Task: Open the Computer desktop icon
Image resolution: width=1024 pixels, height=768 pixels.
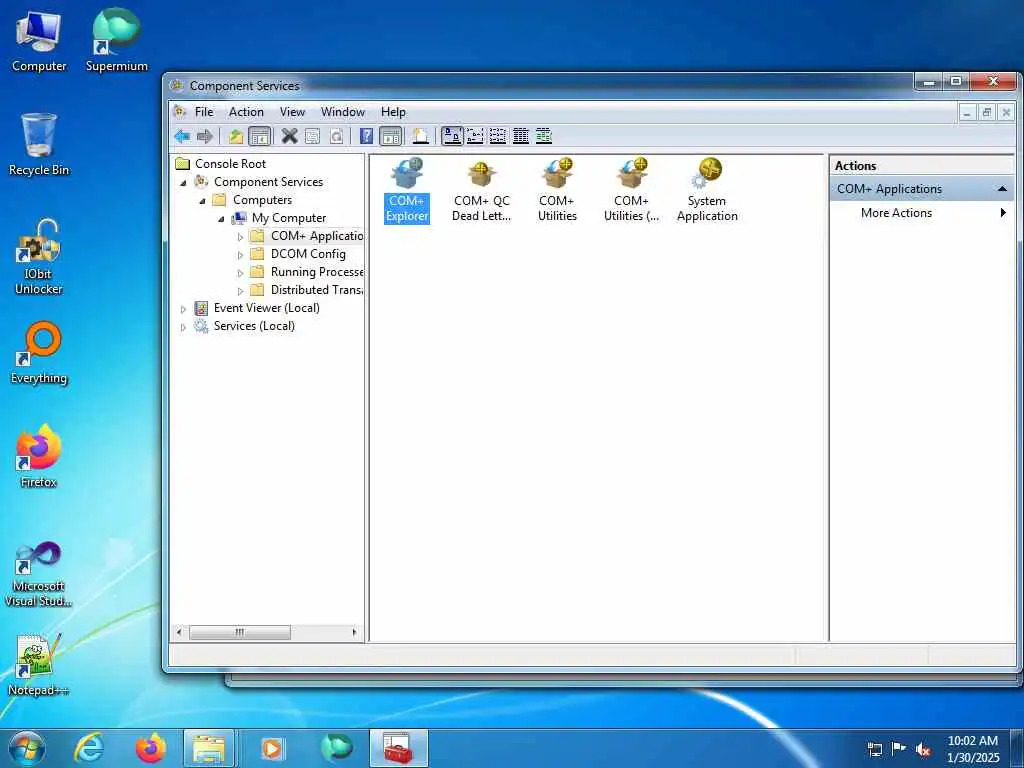Action: coord(39,41)
